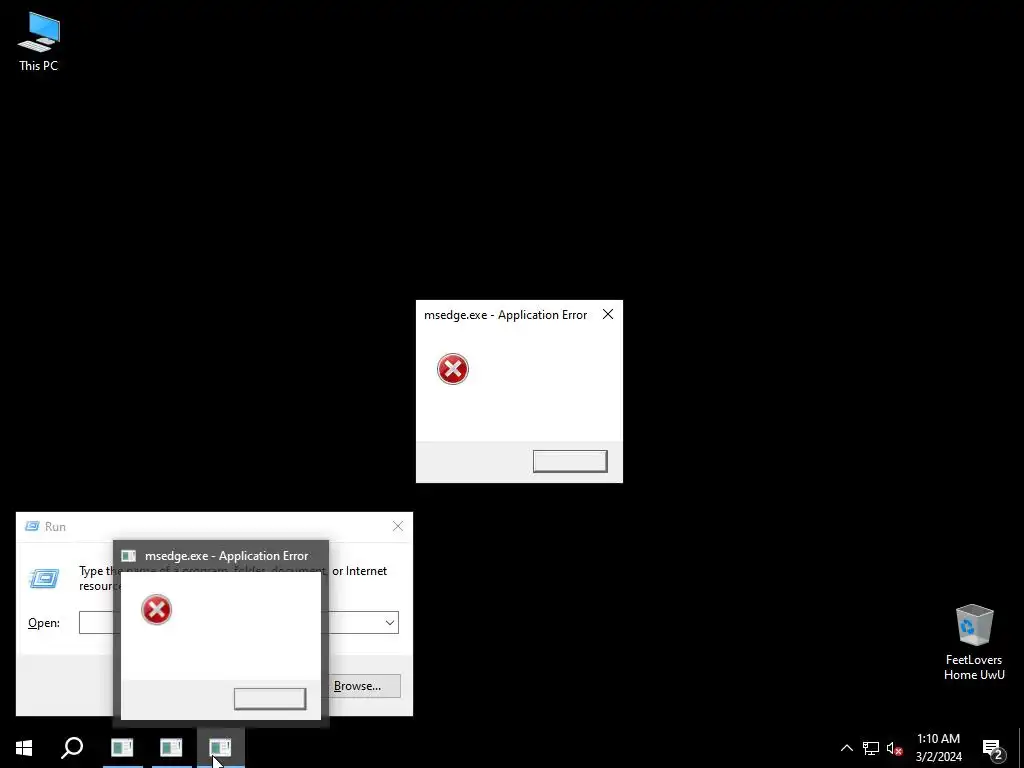Click the blank button in center error dialog

[570, 461]
